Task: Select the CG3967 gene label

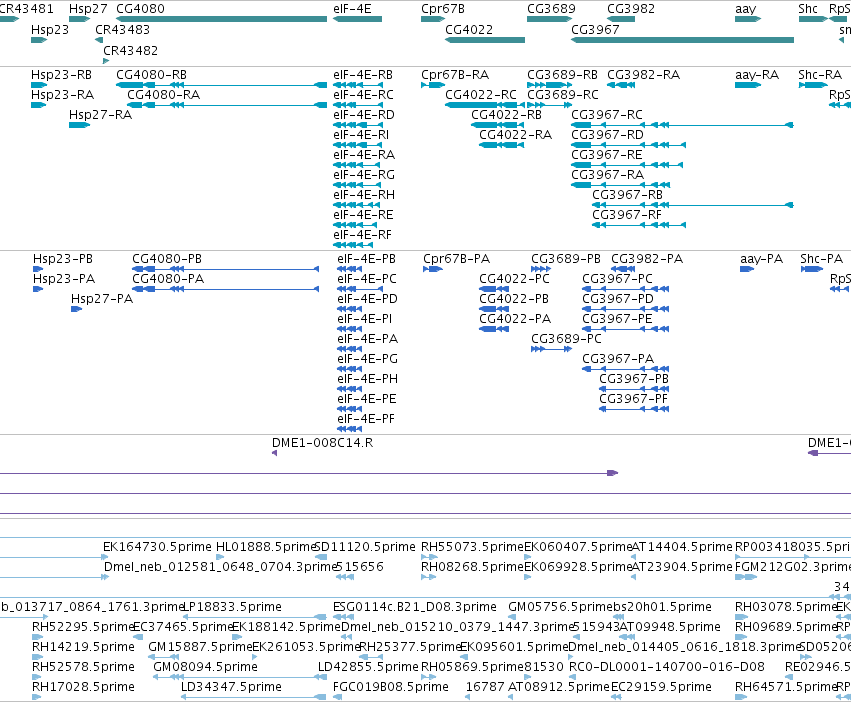Action: click(595, 30)
